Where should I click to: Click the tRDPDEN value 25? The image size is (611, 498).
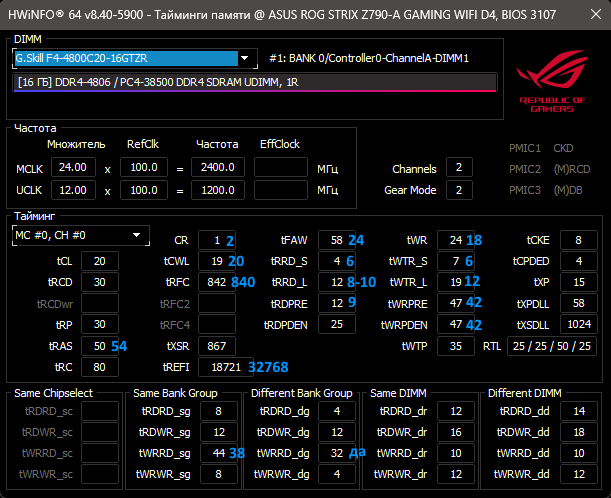point(337,324)
